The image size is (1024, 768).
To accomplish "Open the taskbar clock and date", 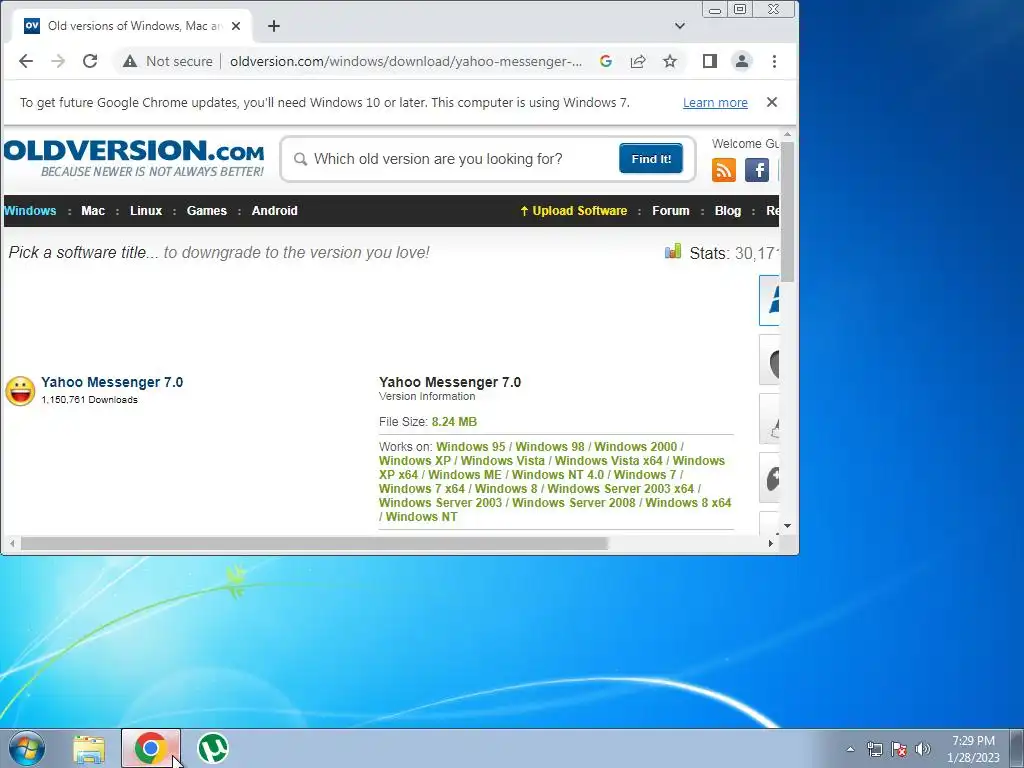I will (x=973, y=749).
